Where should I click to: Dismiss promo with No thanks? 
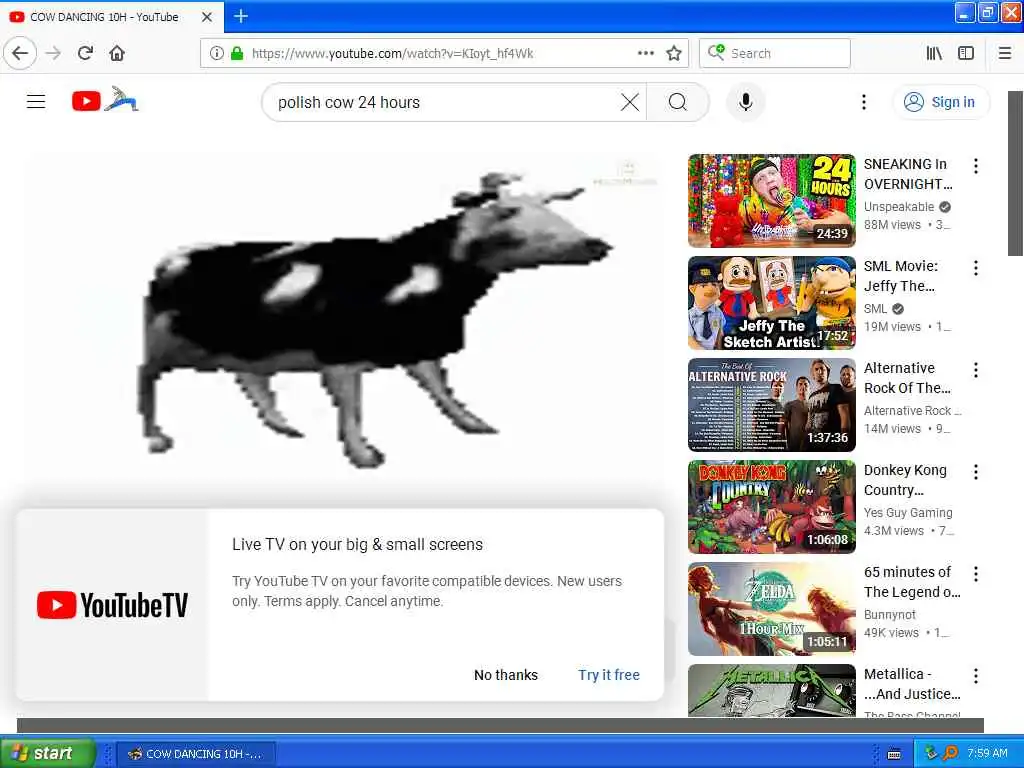[506, 675]
